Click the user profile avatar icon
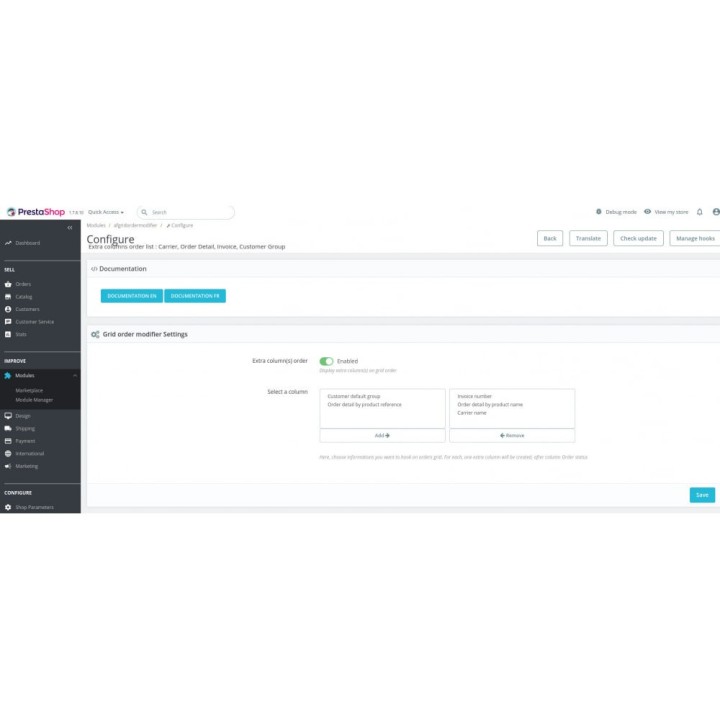720x720 pixels. pos(716,212)
